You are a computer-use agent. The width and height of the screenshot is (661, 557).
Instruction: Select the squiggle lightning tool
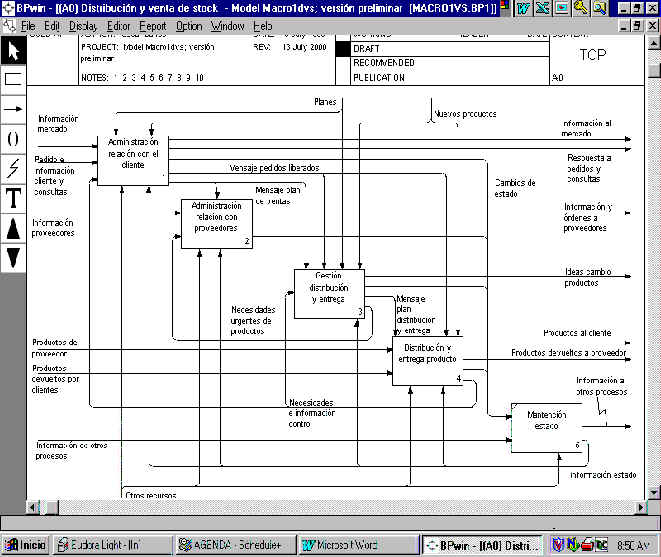pos(13,168)
